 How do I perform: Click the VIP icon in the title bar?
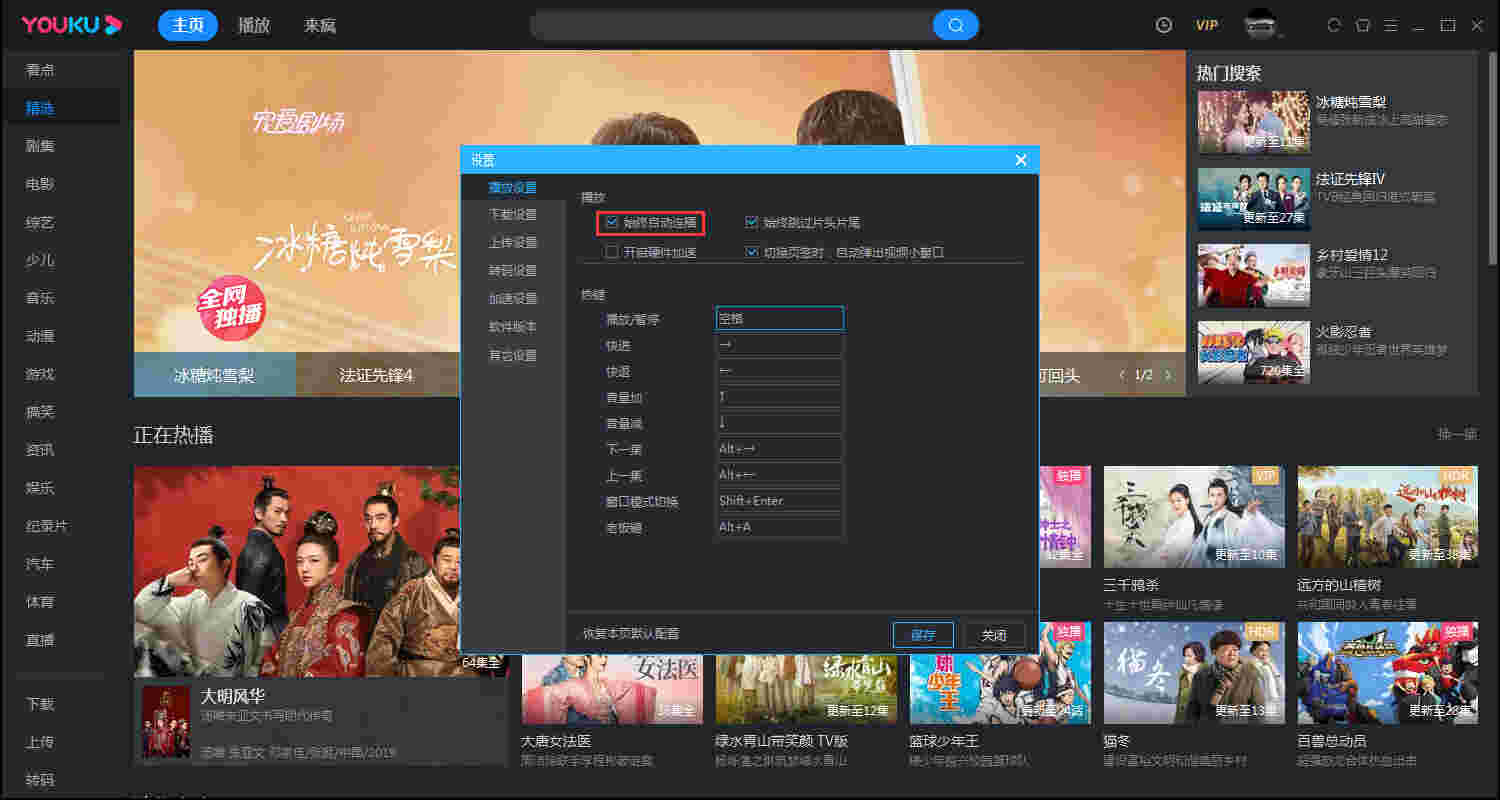click(1206, 24)
